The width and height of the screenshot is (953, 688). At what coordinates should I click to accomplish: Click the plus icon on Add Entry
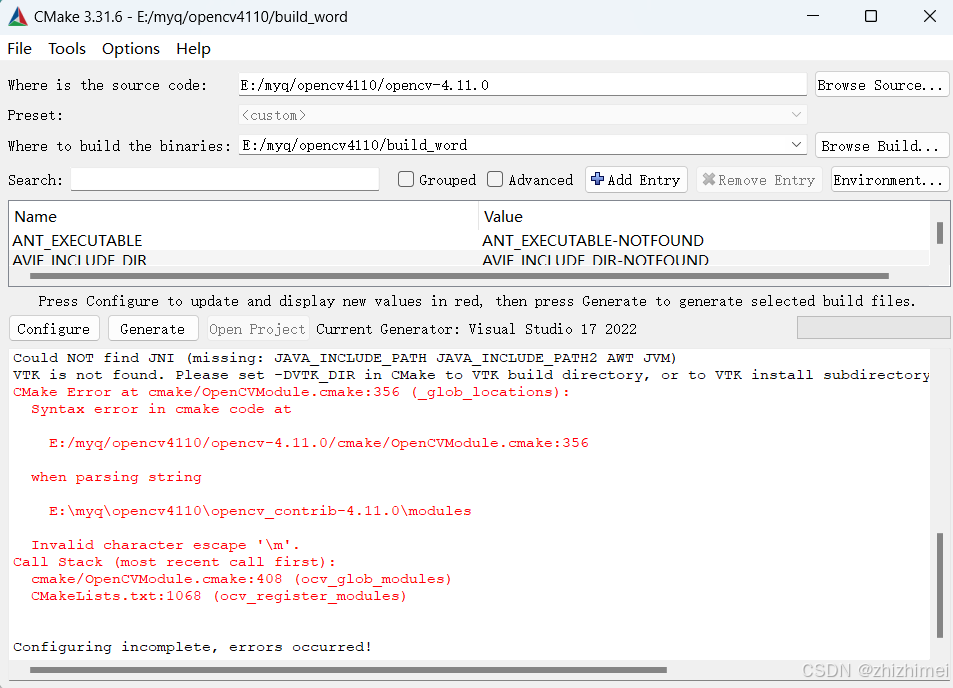pos(597,179)
